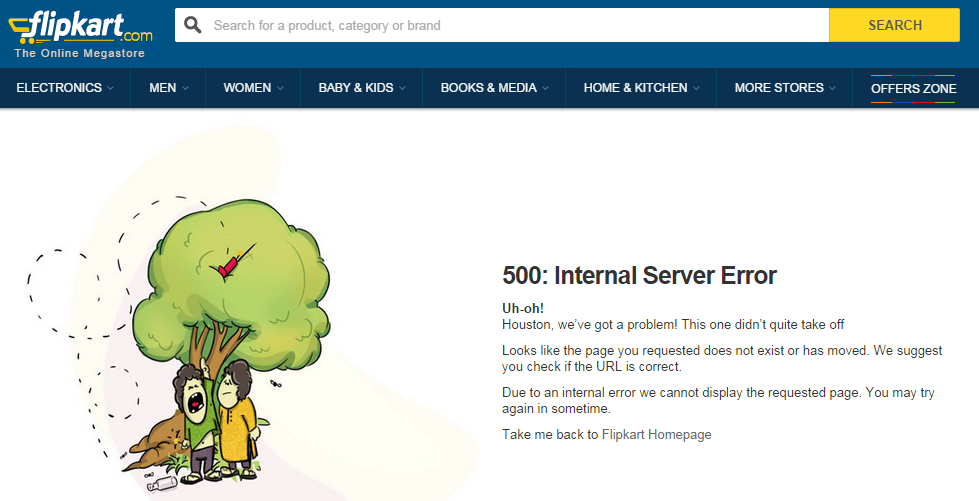Expand the WOMEN dropdown arrow
Screen dimensions: 979x501
[x=280, y=89]
